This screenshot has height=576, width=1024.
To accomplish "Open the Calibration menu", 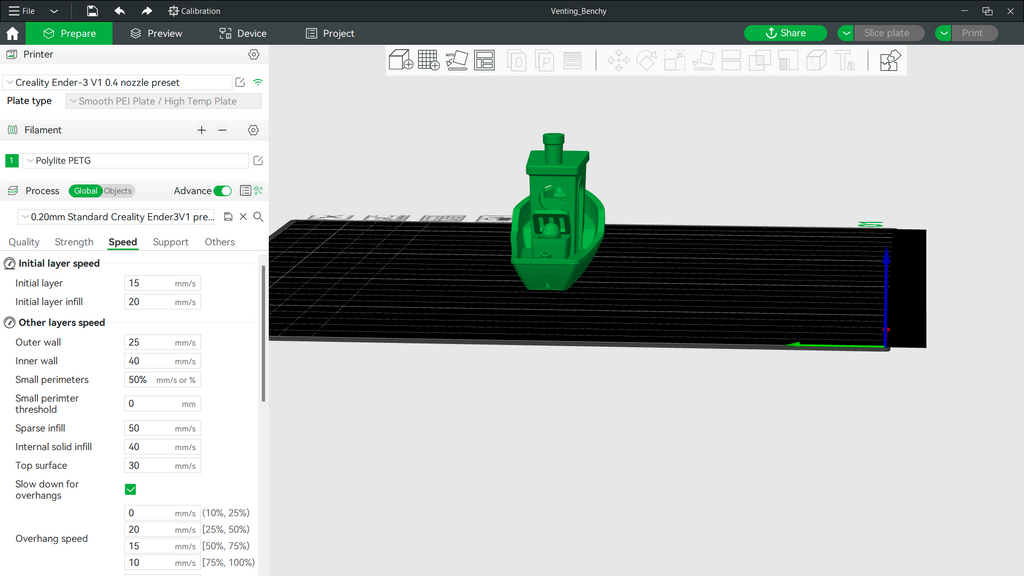I will (194, 11).
